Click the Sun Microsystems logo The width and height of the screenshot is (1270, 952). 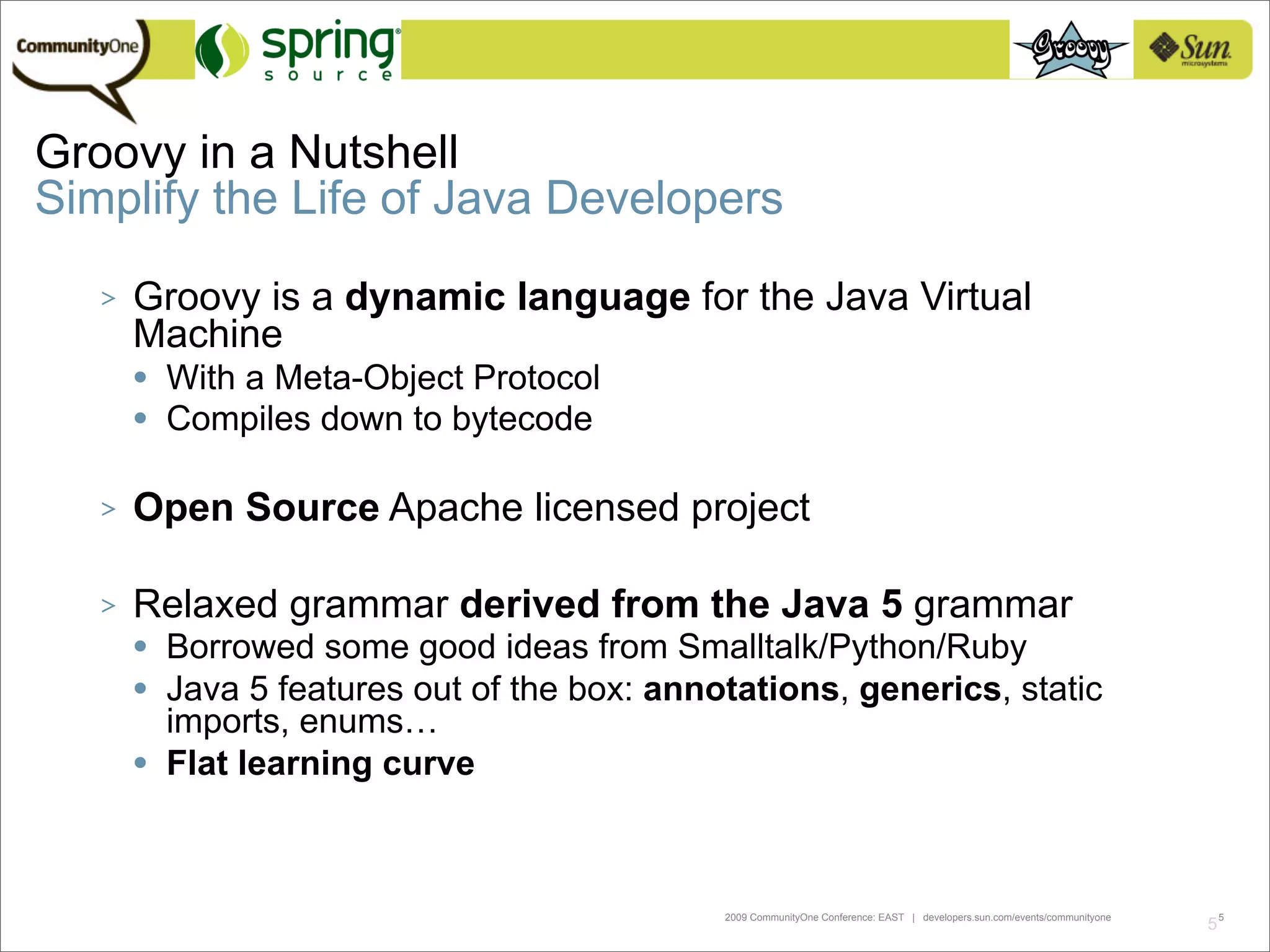tap(1191, 50)
